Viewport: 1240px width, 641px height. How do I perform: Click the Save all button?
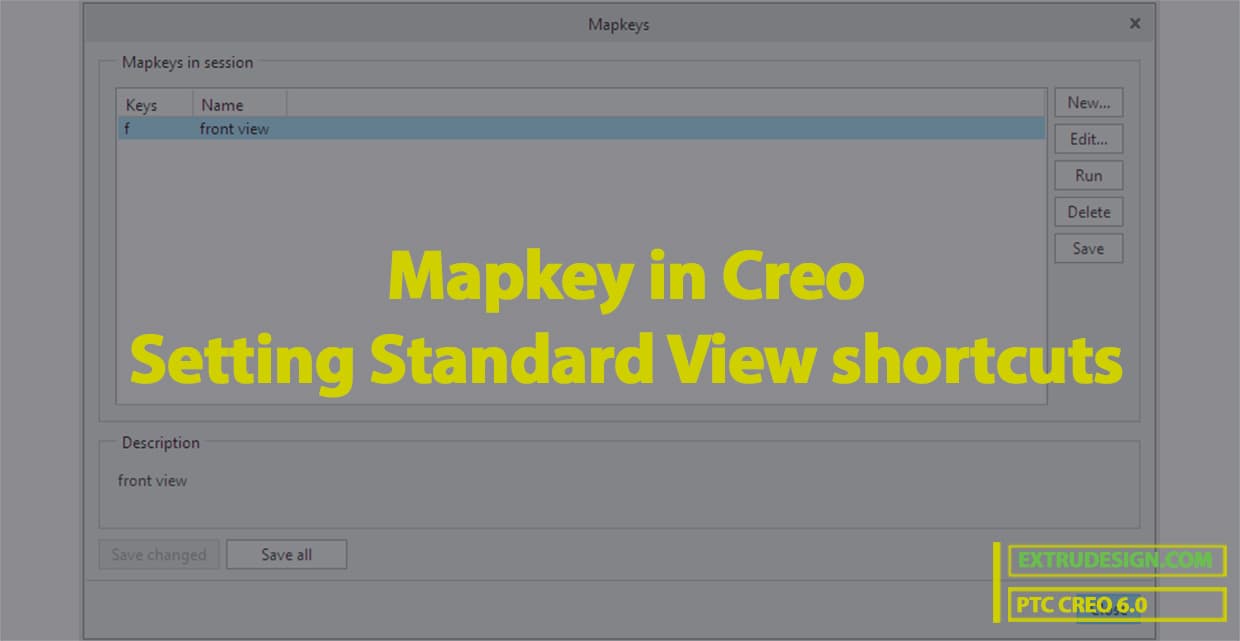tap(287, 554)
